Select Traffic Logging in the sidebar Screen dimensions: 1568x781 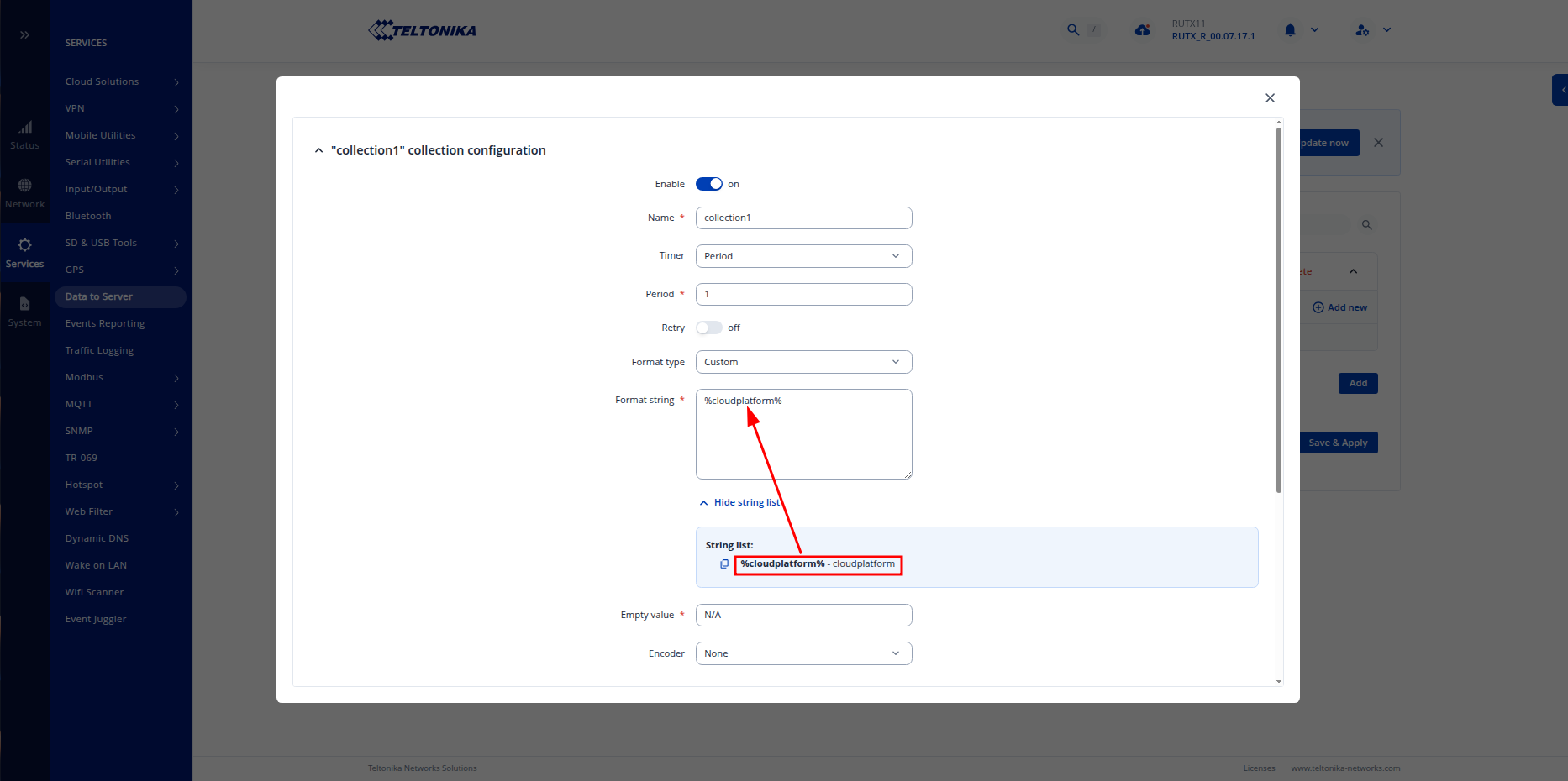tap(99, 350)
